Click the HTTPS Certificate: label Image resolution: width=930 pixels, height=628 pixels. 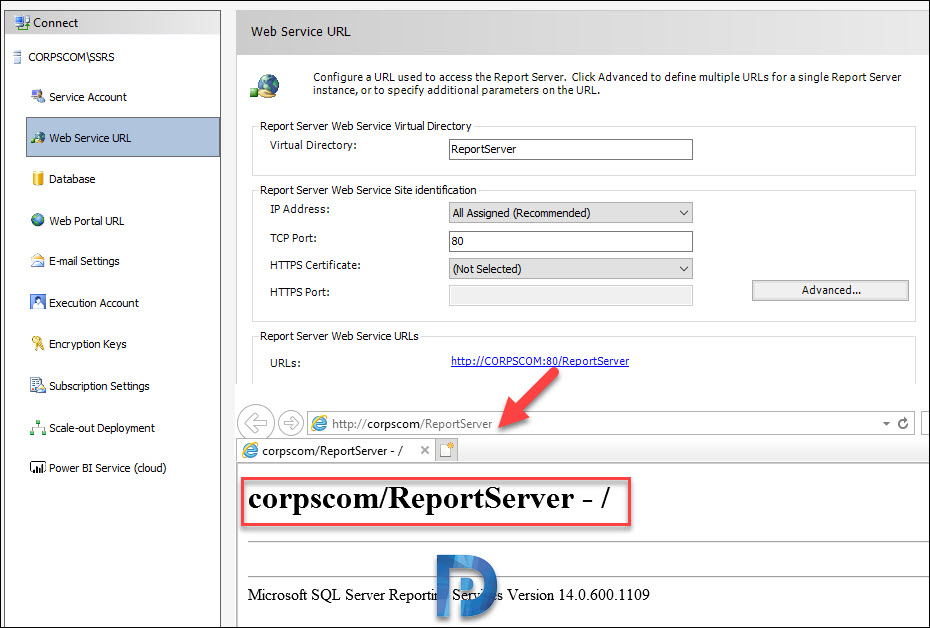coord(315,265)
